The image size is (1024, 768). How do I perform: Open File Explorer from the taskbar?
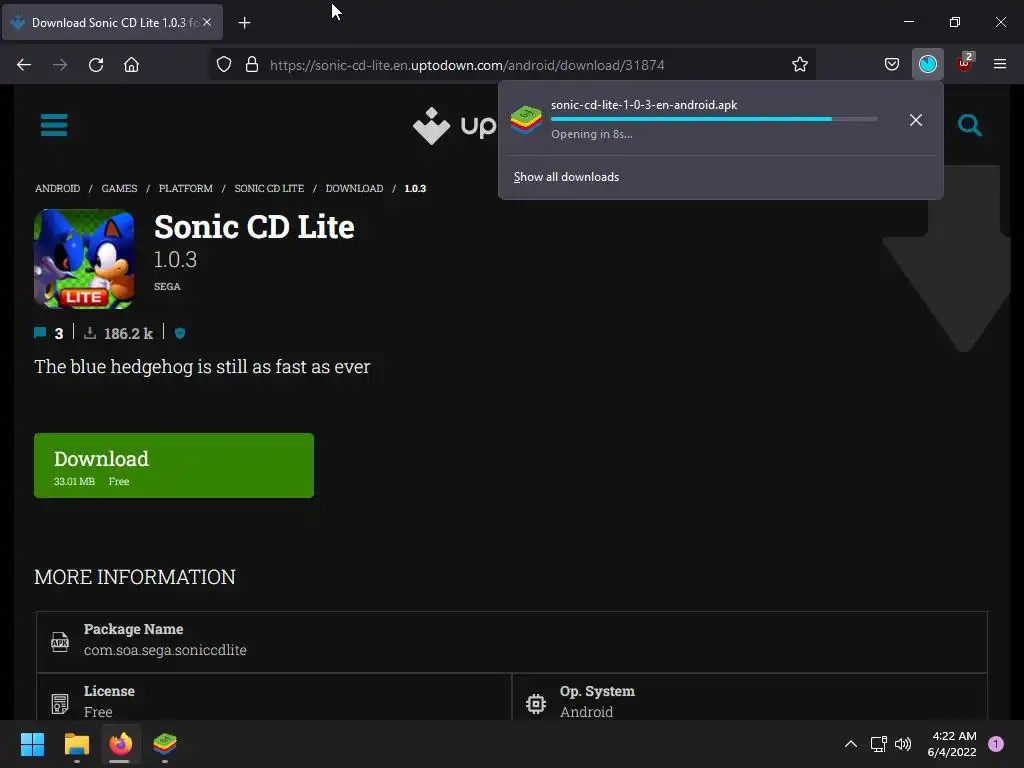[76, 744]
